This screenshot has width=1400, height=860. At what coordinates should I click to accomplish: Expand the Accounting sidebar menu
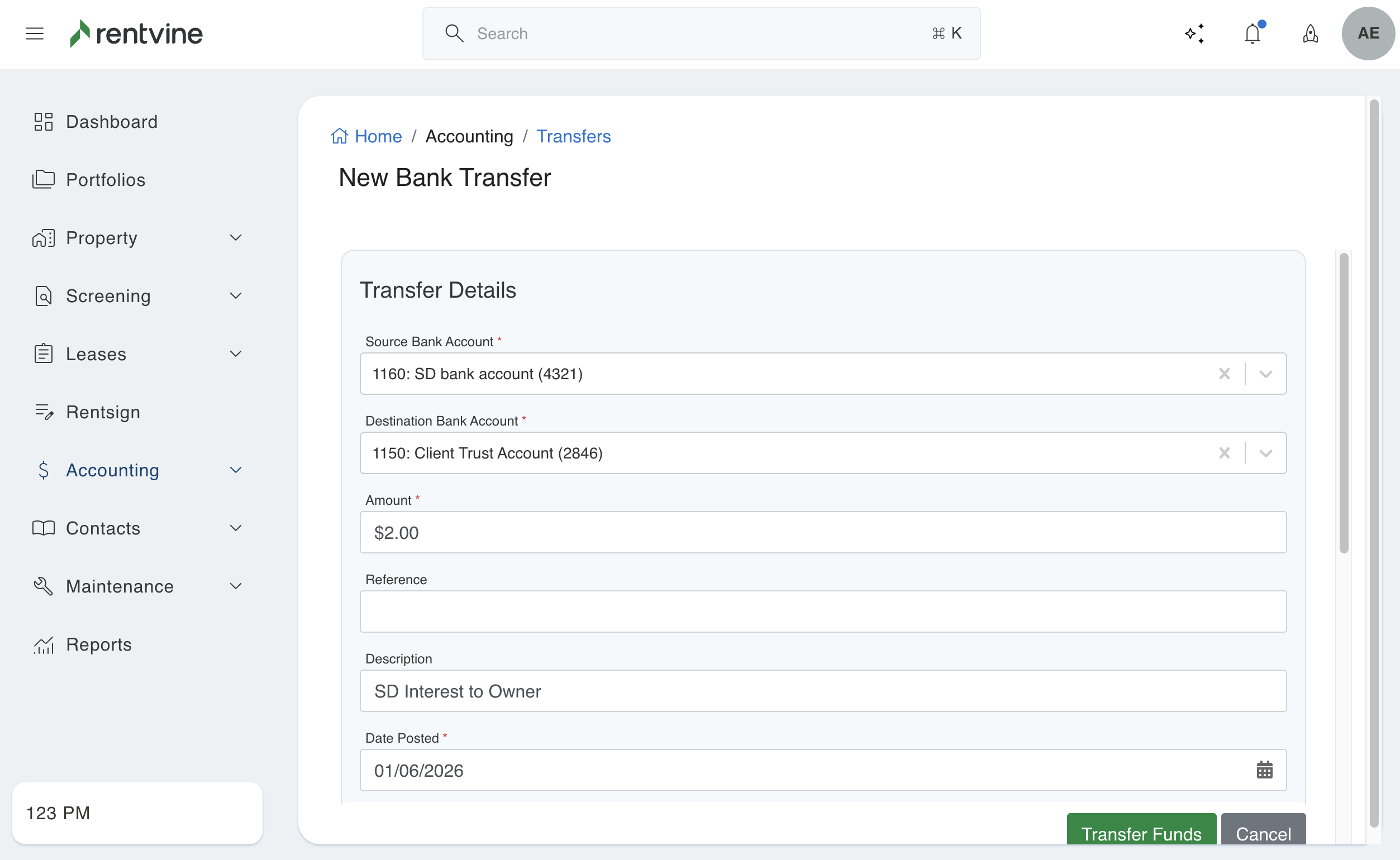click(235, 470)
